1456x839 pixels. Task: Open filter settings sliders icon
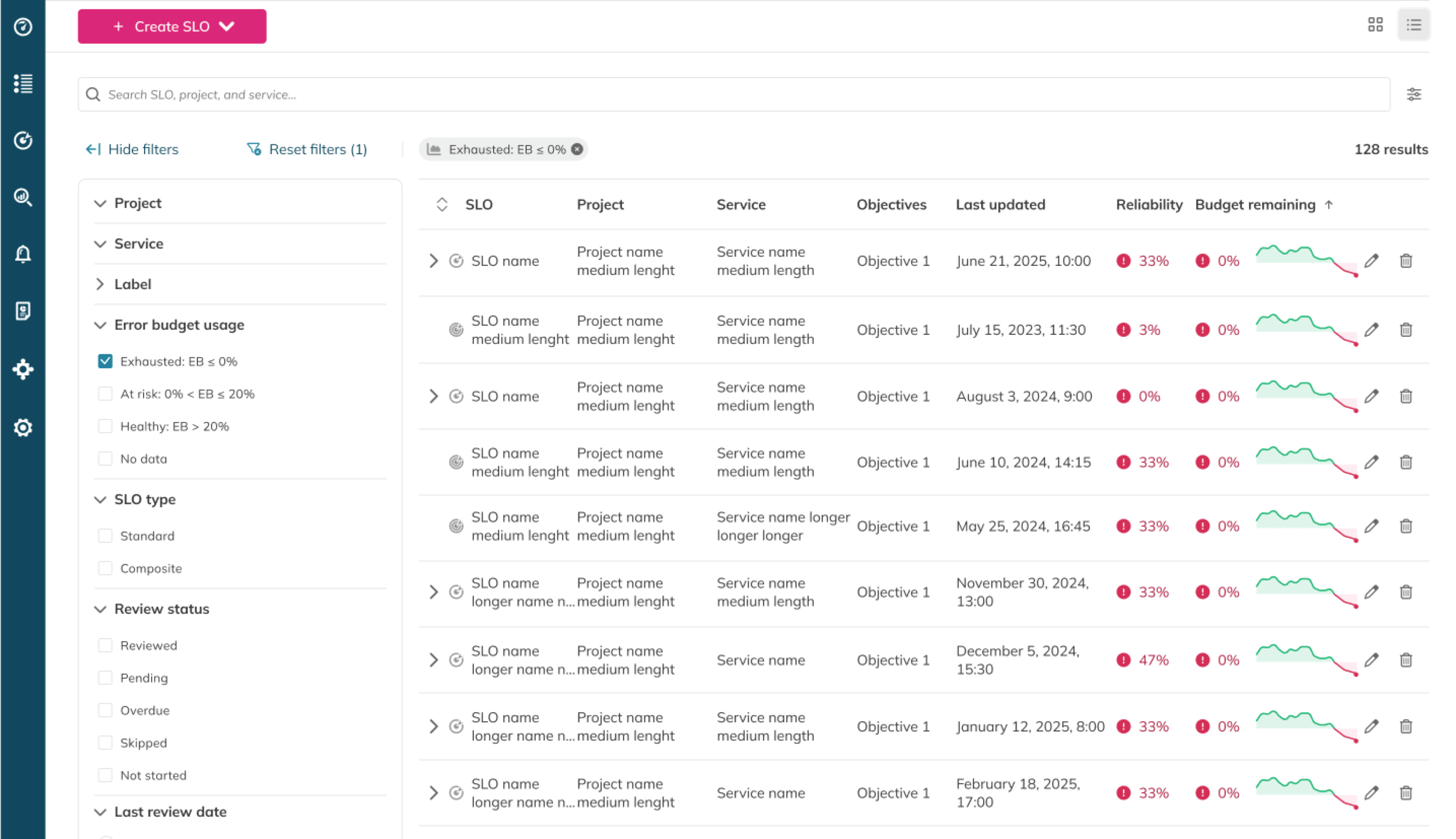pos(1413,94)
